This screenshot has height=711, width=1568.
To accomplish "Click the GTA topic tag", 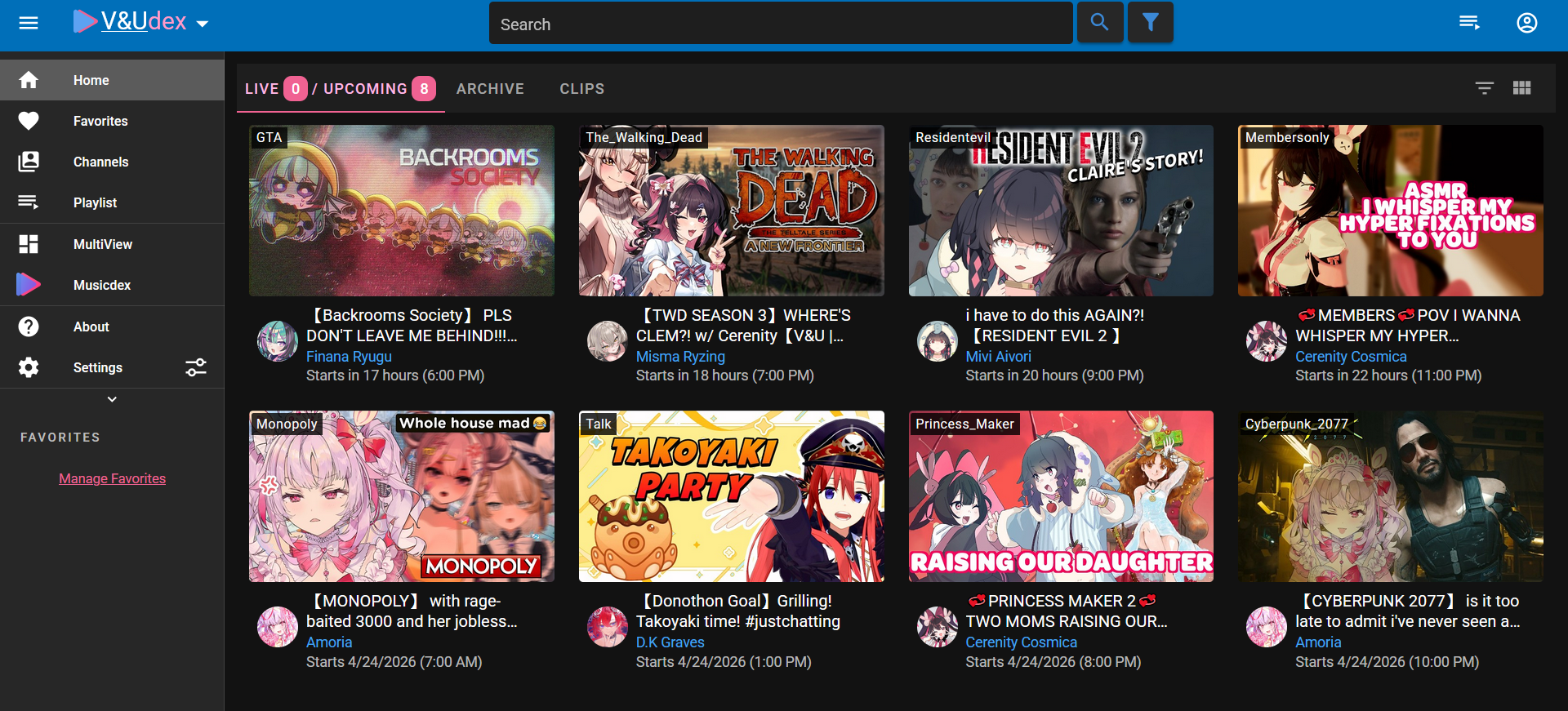I will (x=269, y=137).
